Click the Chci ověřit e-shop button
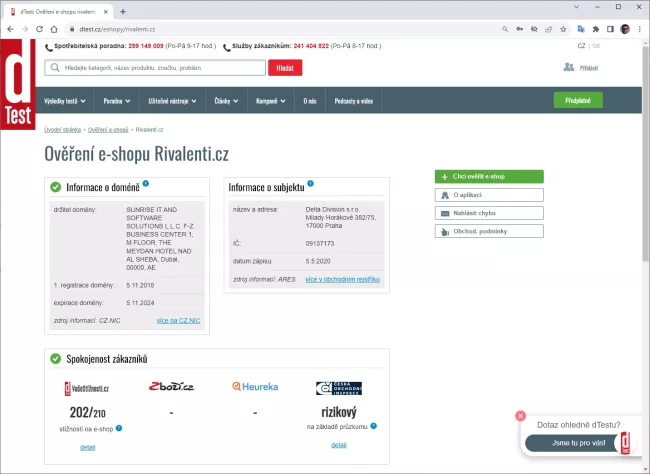This screenshot has height=474, width=650. 489,177
